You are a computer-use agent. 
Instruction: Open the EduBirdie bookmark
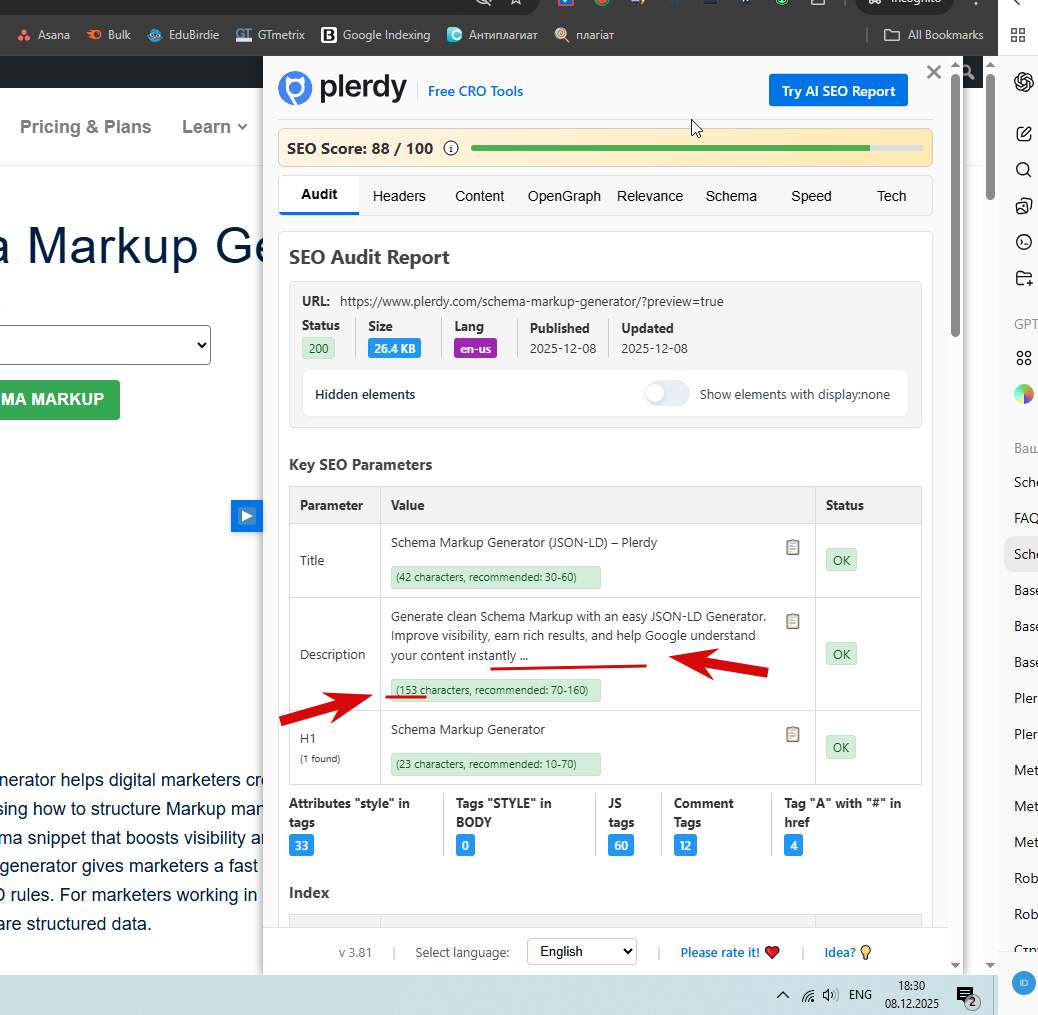183,35
